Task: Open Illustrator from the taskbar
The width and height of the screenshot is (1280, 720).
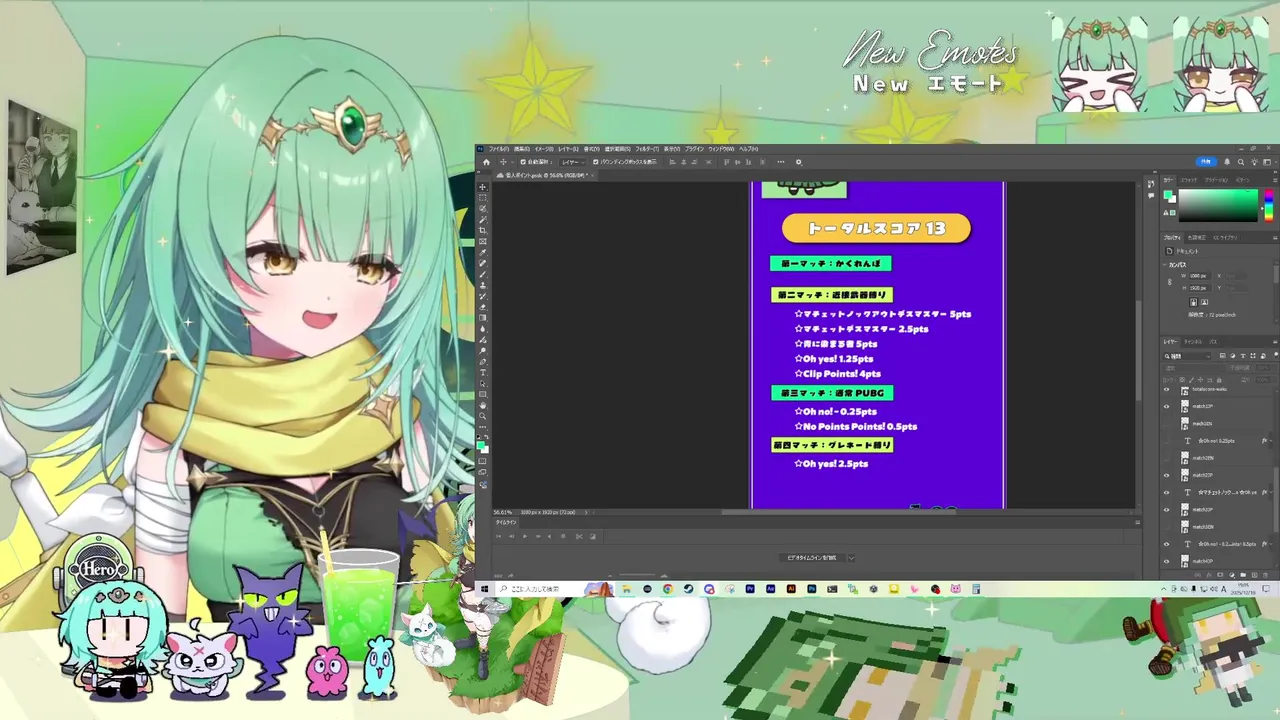Action: click(x=790, y=589)
